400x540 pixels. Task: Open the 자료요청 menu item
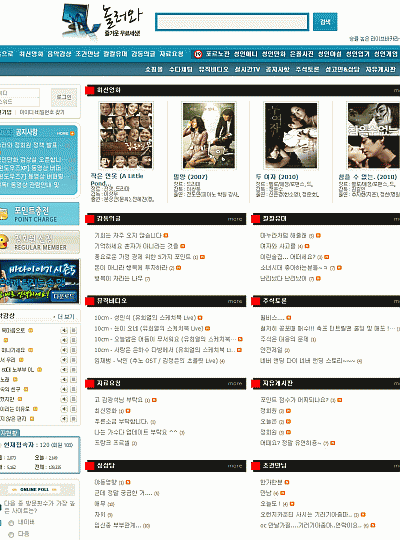pyautogui.click(x=171, y=54)
